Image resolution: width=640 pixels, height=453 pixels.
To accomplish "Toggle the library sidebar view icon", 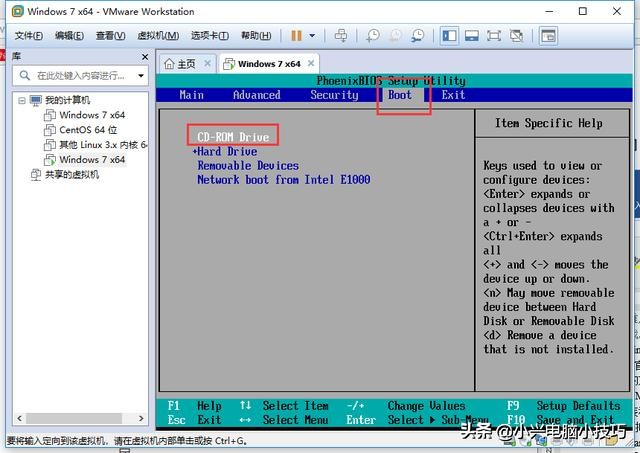I will point(449,36).
